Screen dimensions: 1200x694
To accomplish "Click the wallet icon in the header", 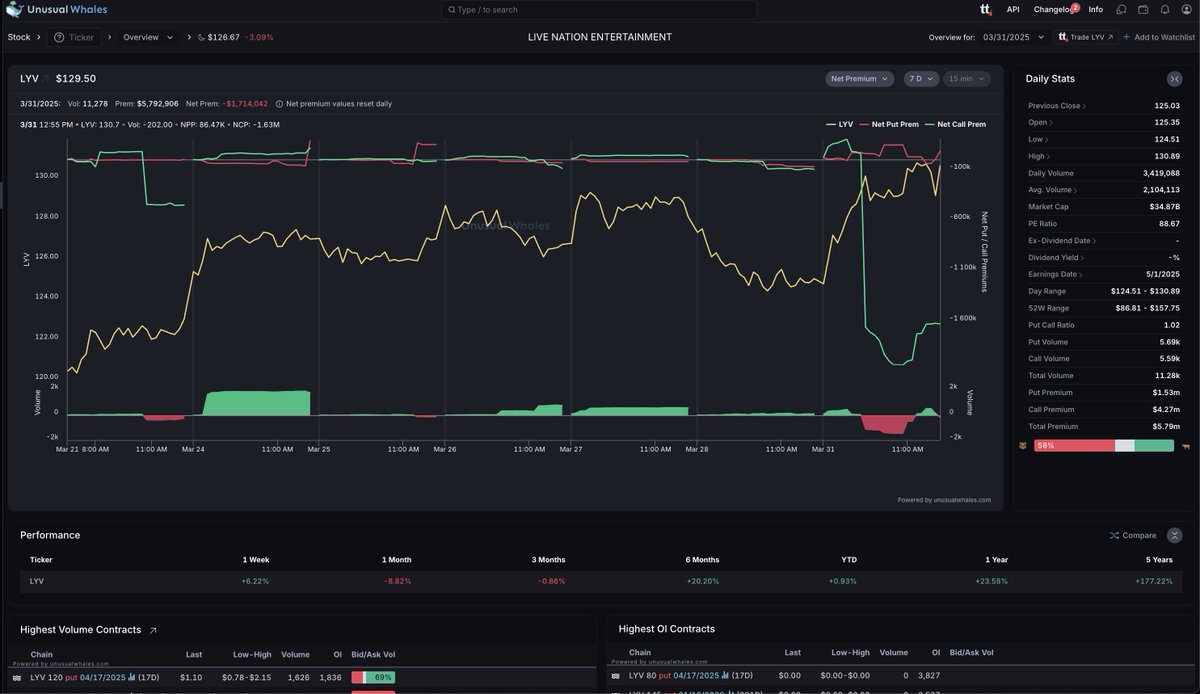I will pos(1143,10).
